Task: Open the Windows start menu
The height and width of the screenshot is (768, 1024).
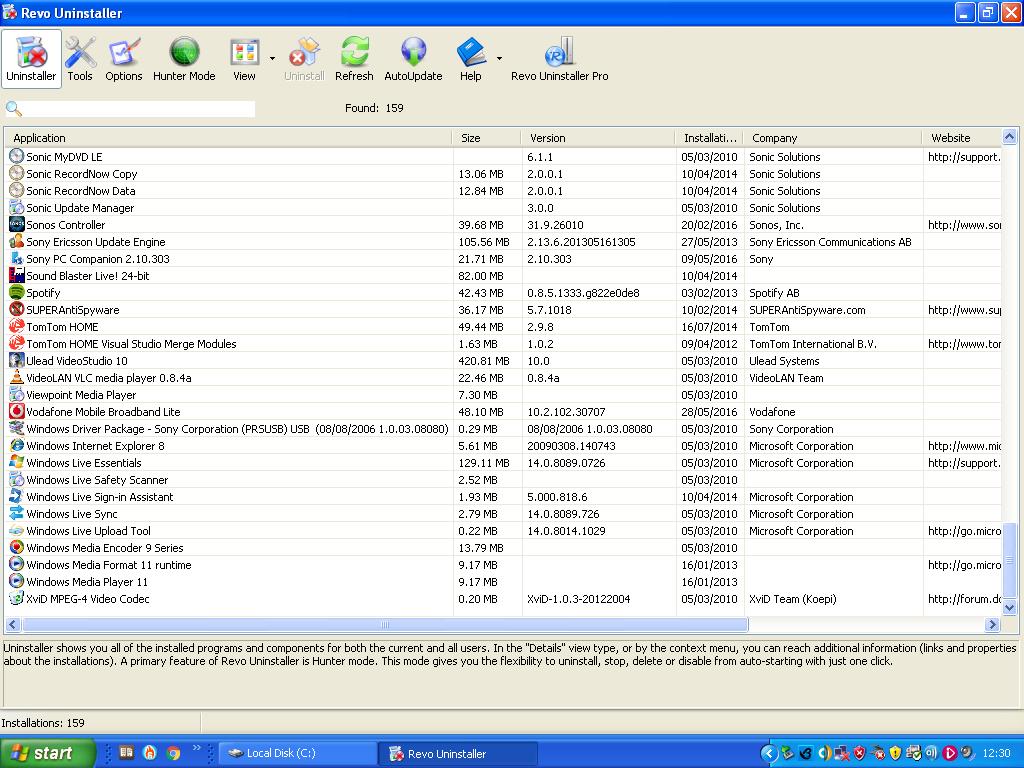Action: click(47, 753)
